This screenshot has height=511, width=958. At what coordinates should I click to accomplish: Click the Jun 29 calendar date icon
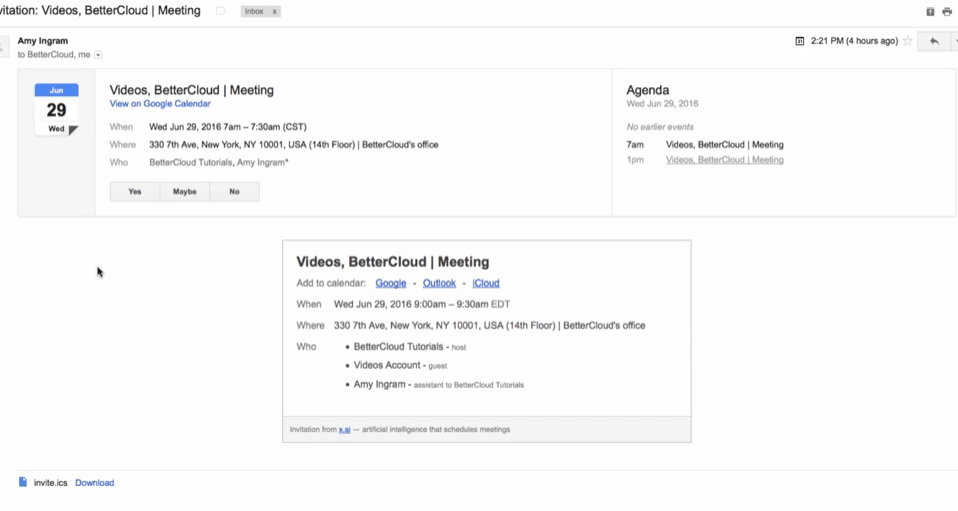tap(56, 109)
